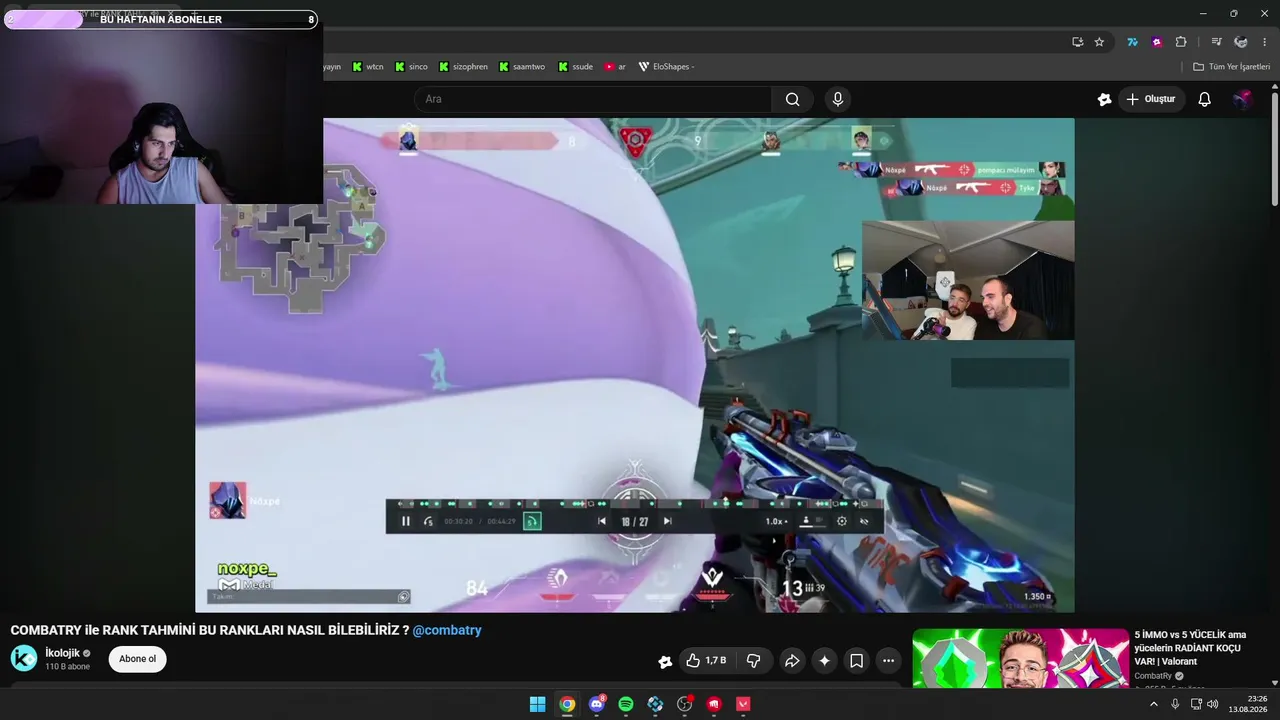The height and width of the screenshot is (720, 1280).
Task: Click the 'BU HAFTANIN ABONELER' goal bar
Action: pyautogui.click(x=161, y=19)
